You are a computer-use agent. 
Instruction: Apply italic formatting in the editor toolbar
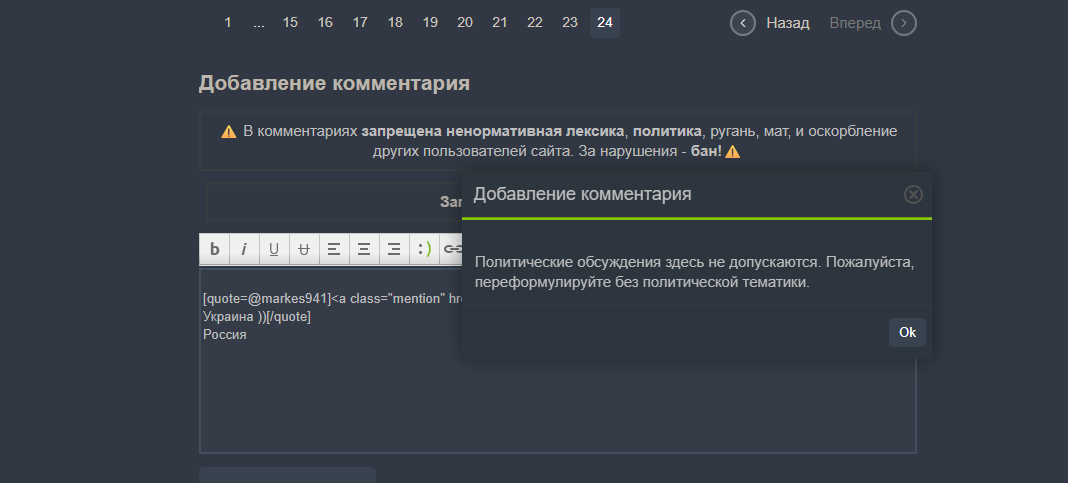pos(244,249)
